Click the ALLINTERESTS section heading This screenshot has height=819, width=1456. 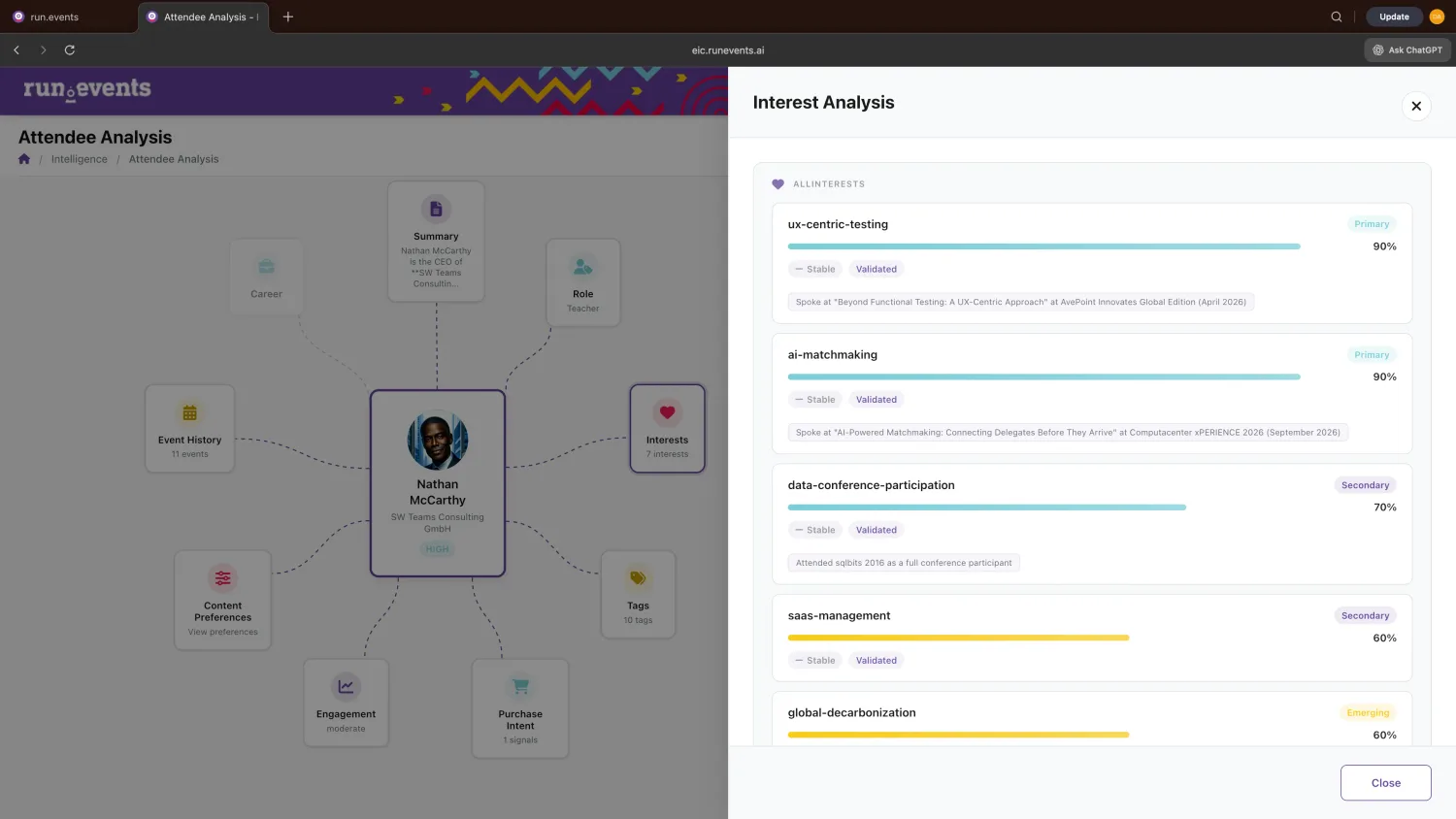click(x=829, y=184)
